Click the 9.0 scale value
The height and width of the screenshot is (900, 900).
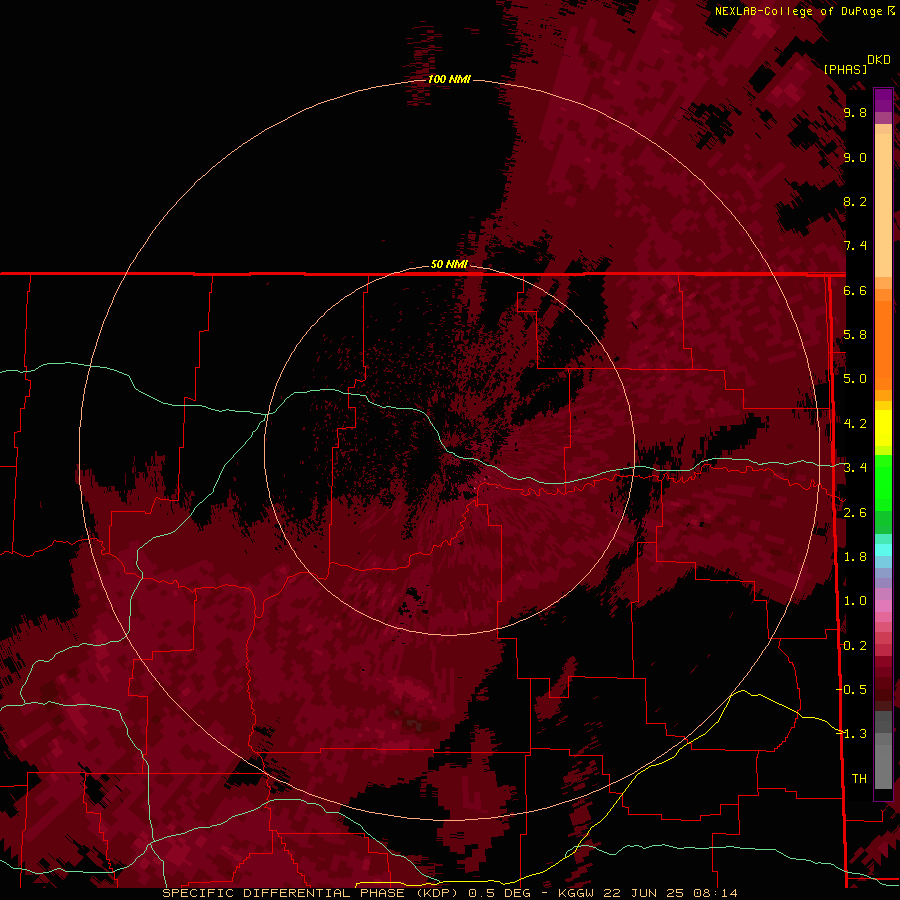pyautogui.click(x=855, y=157)
